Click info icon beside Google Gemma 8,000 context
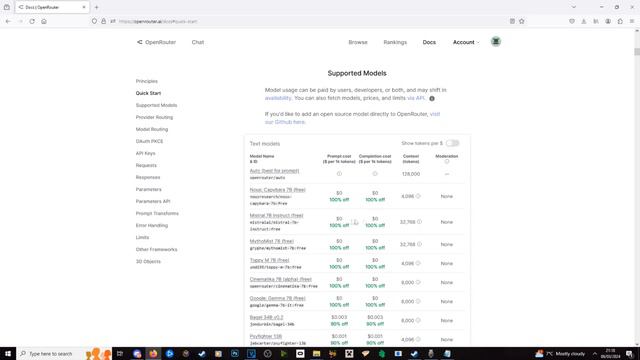This screenshot has height=360, width=640. (418, 301)
